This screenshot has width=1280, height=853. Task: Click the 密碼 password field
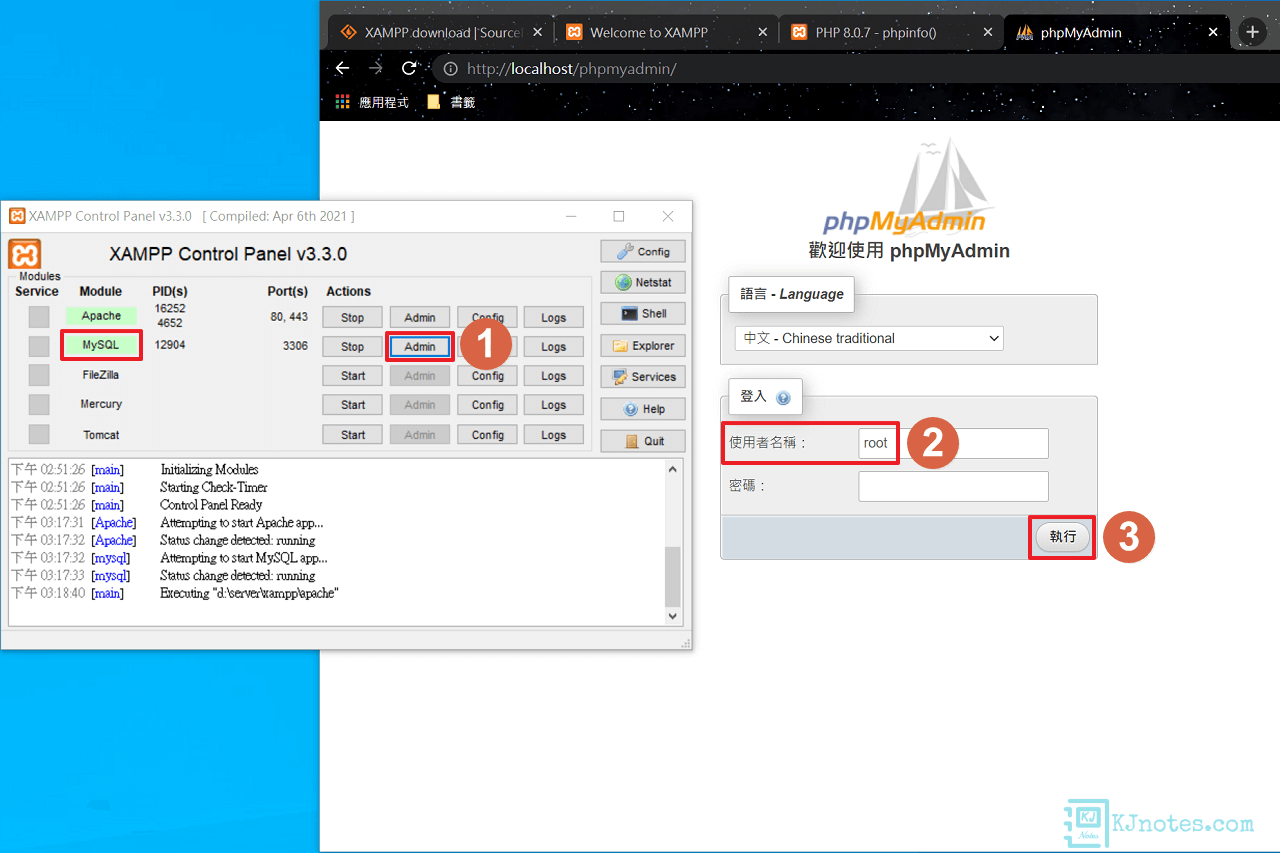tap(953, 486)
